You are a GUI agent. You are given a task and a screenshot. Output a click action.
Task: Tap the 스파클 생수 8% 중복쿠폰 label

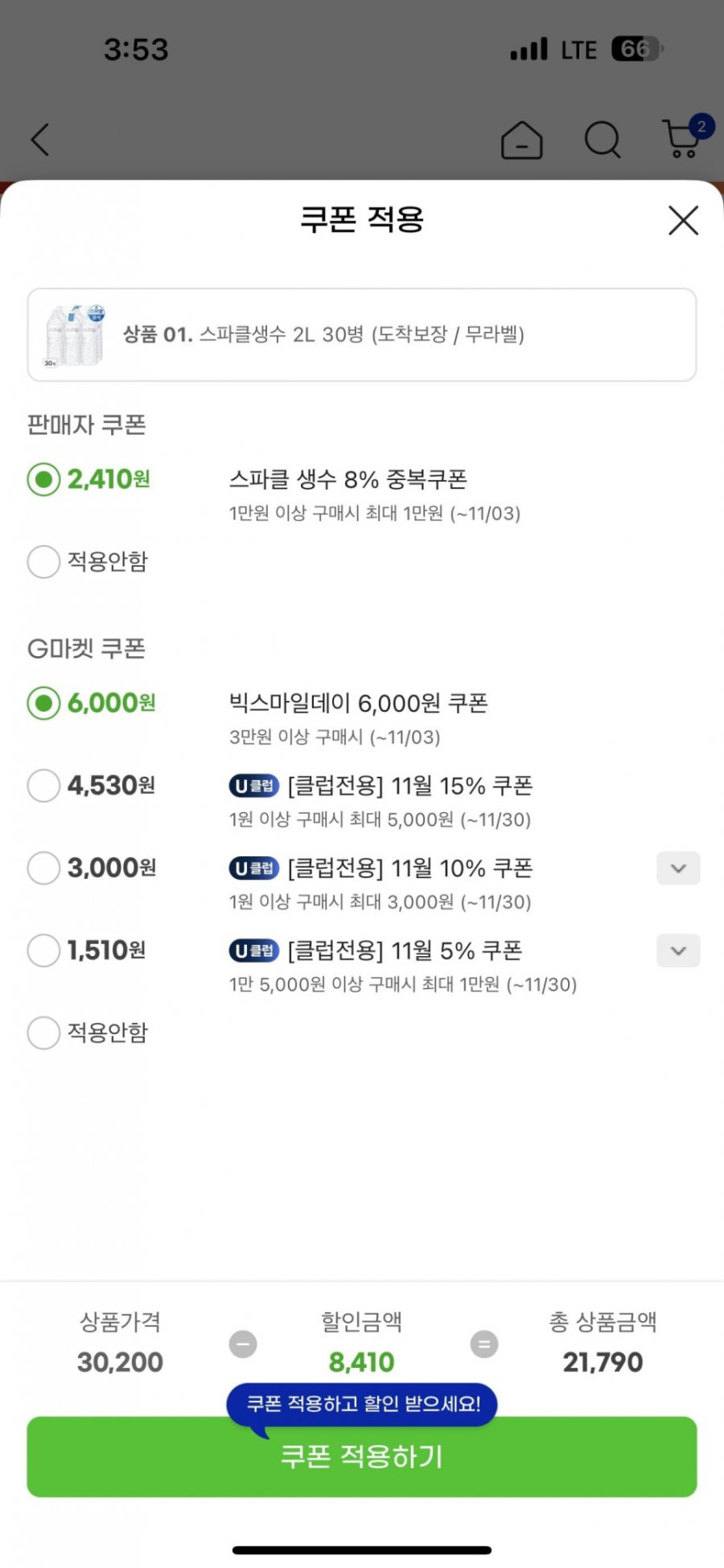[x=348, y=479]
